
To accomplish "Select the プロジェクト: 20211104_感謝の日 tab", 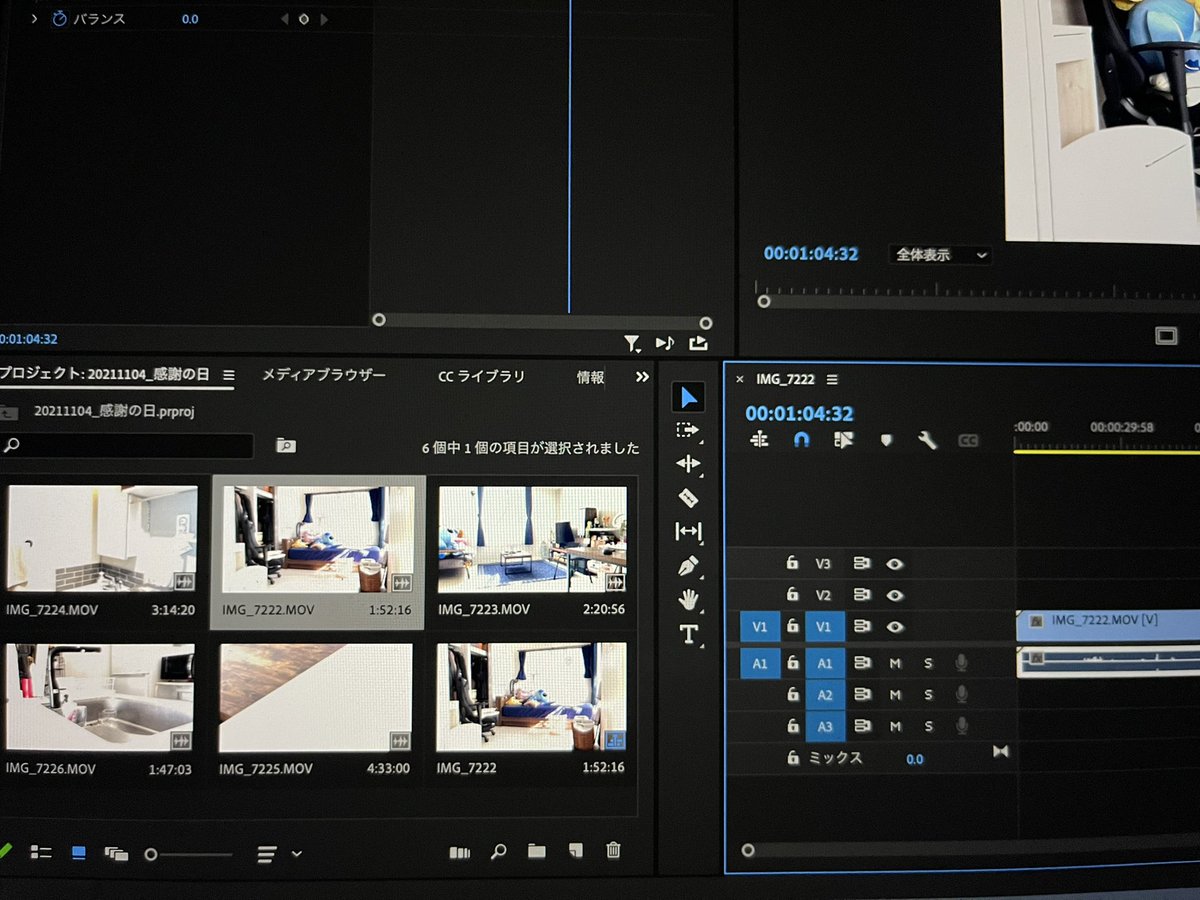I will [104, 374].
